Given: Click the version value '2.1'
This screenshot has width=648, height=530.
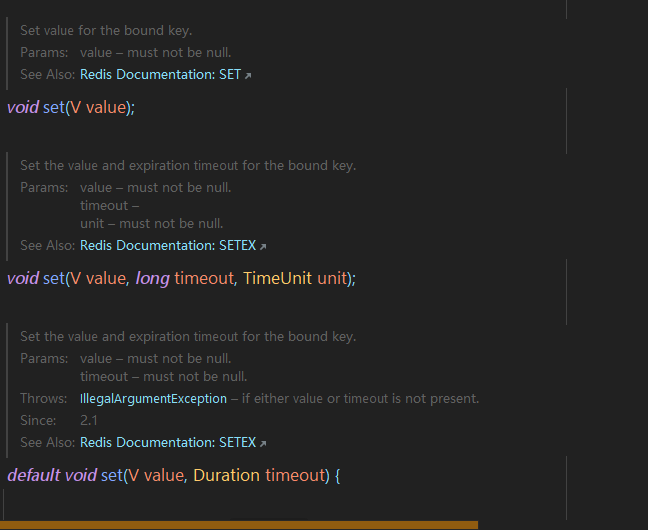Looking at the screenshot, I should tap(89, 420).
